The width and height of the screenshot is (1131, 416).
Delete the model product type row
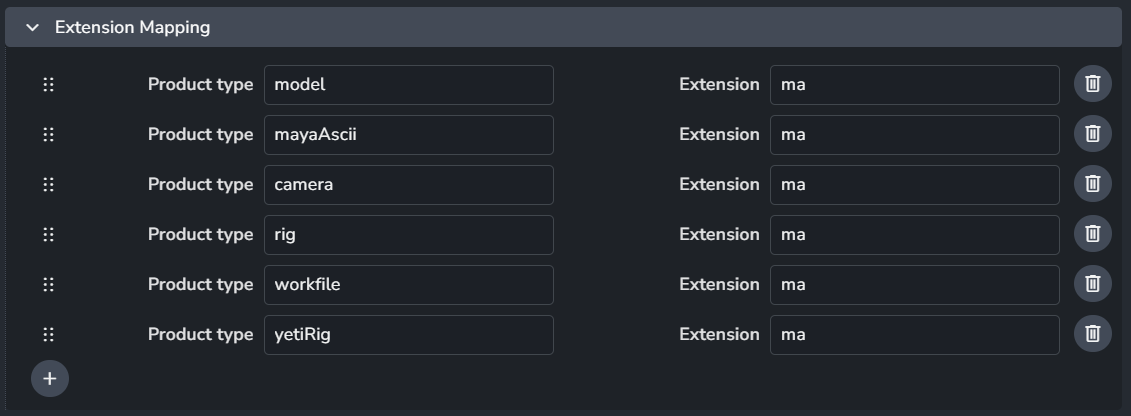1093,85
